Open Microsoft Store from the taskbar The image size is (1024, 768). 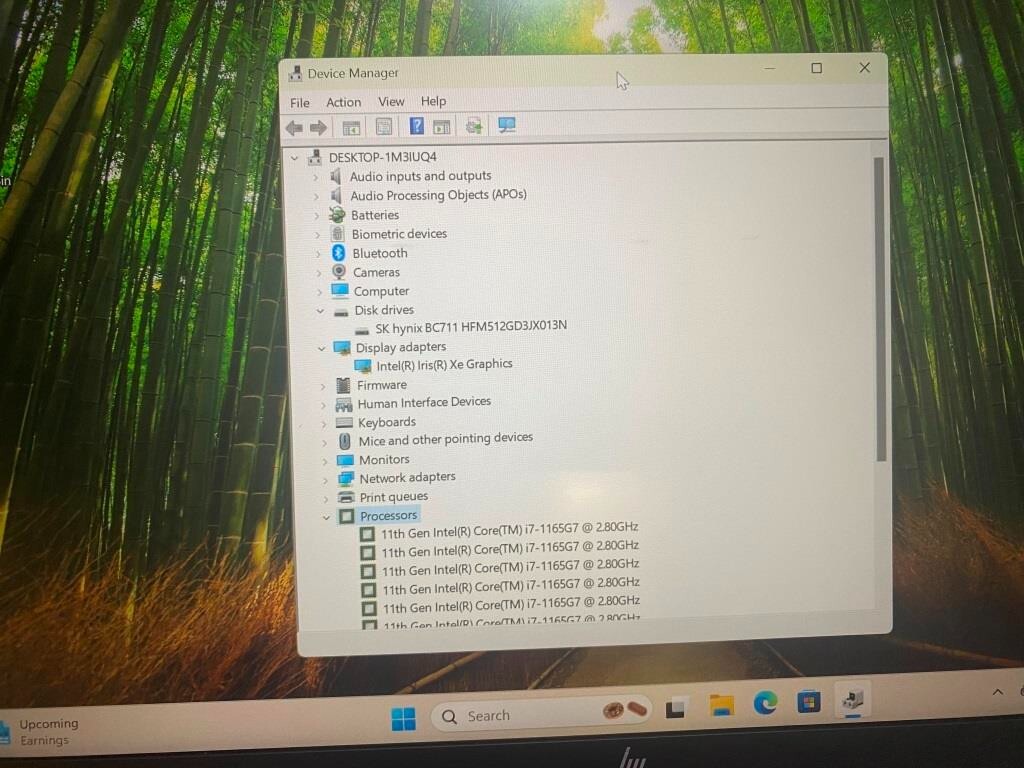[808, 702]
